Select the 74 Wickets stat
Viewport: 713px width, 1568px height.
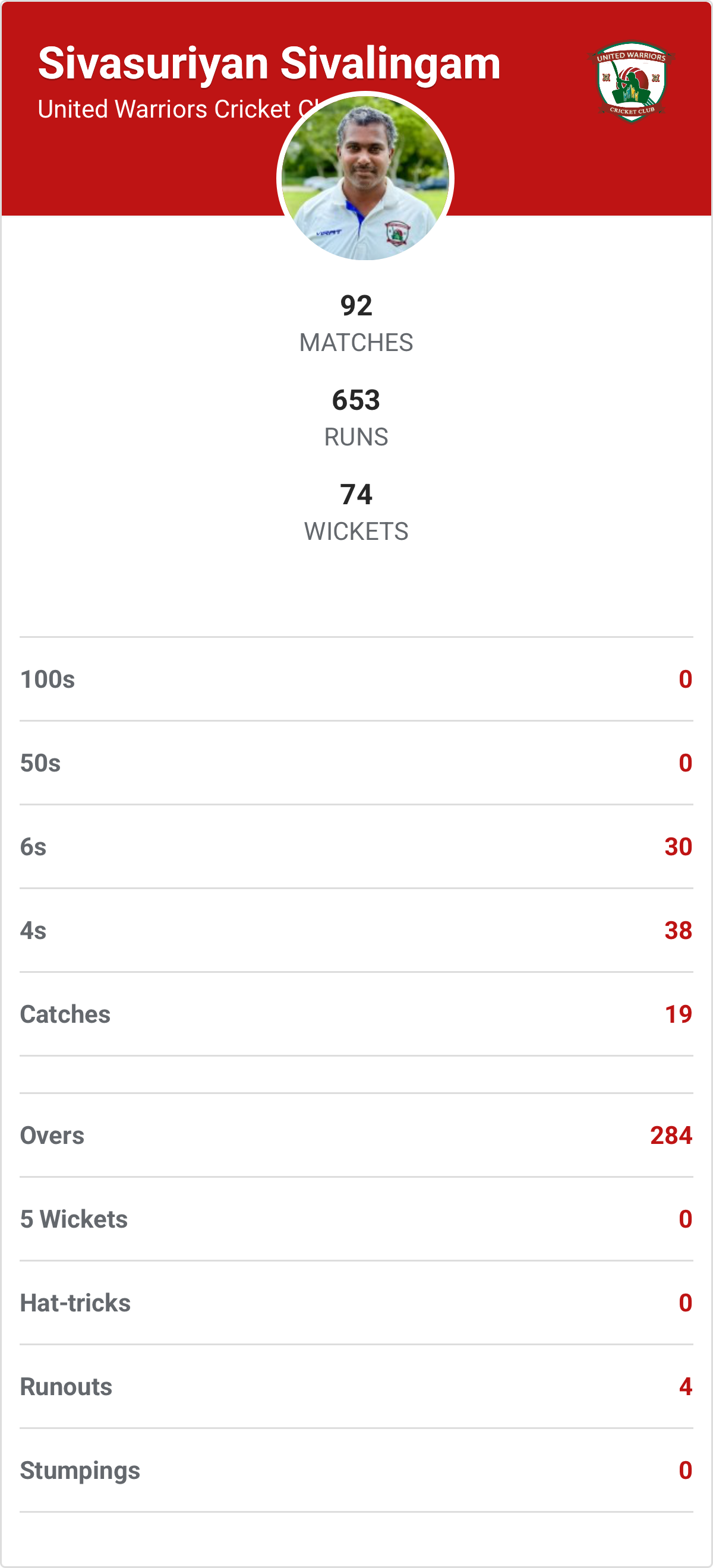tap(356, 512)
